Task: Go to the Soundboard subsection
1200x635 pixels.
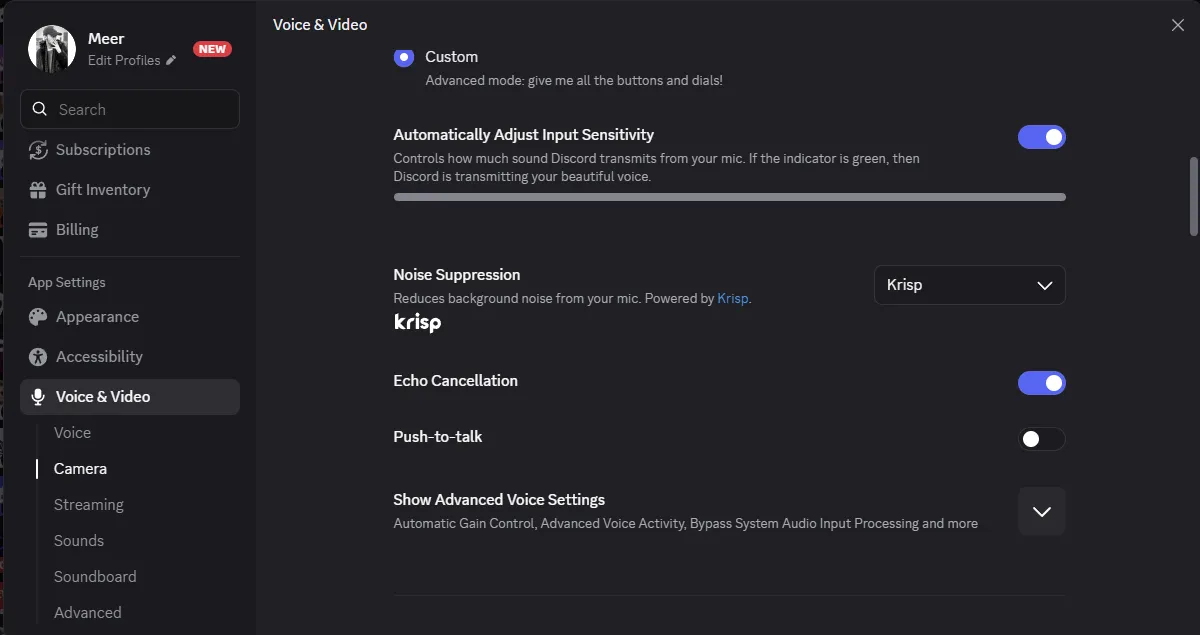Action: (95, 577)
